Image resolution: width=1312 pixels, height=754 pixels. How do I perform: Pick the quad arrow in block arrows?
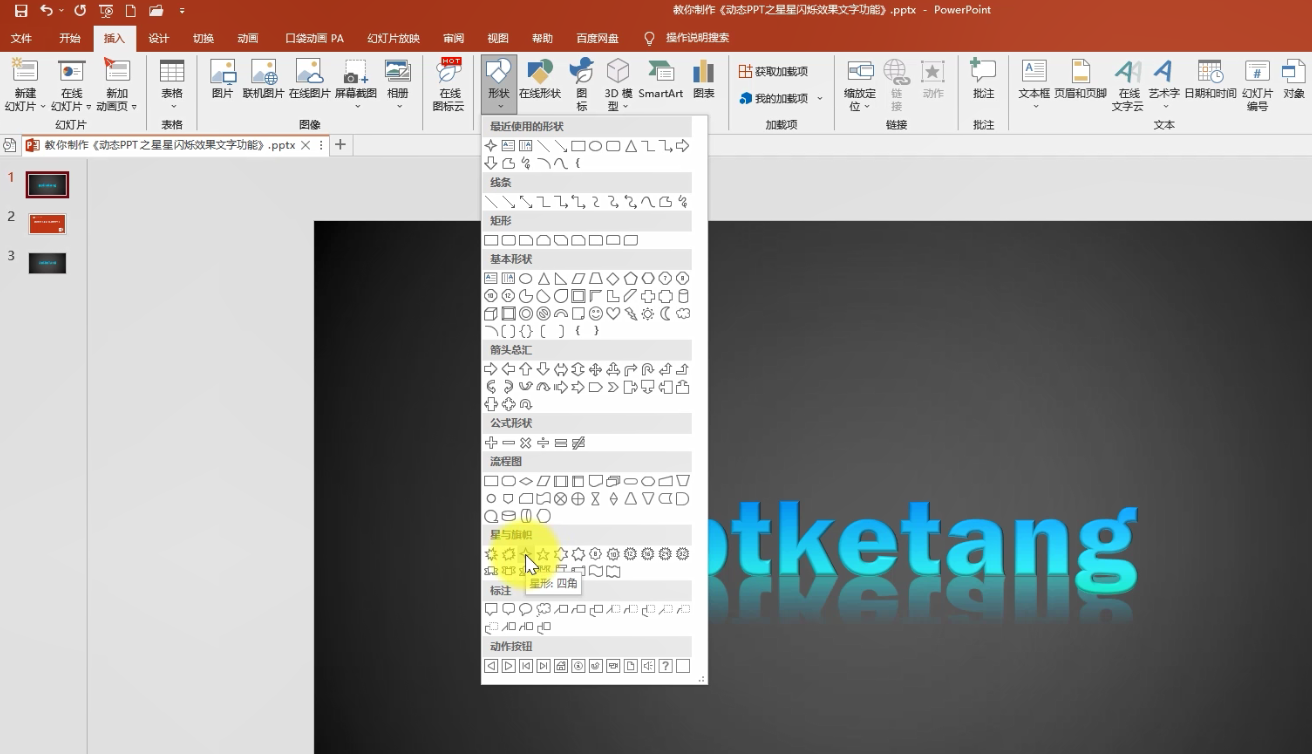[x=596, y=370]
